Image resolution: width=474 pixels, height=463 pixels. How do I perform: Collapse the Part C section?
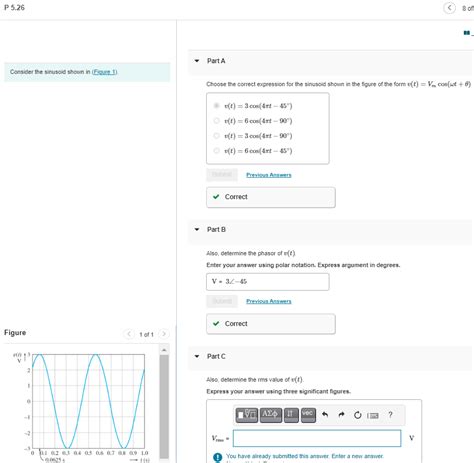tap(197, 356)
